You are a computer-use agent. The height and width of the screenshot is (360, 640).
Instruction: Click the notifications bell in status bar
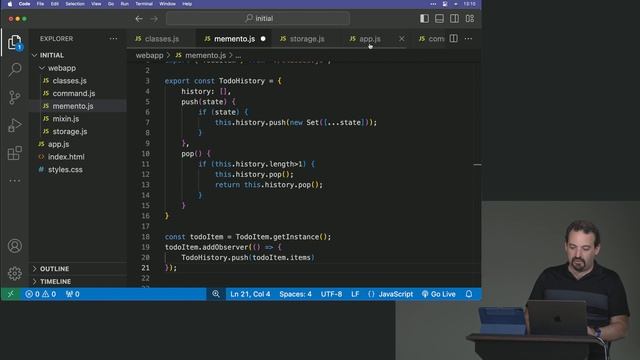[469, 294]
